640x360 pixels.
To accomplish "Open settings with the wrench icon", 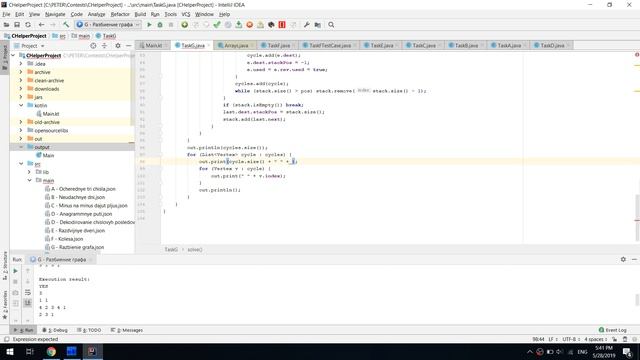I will (x=307, y=25).
